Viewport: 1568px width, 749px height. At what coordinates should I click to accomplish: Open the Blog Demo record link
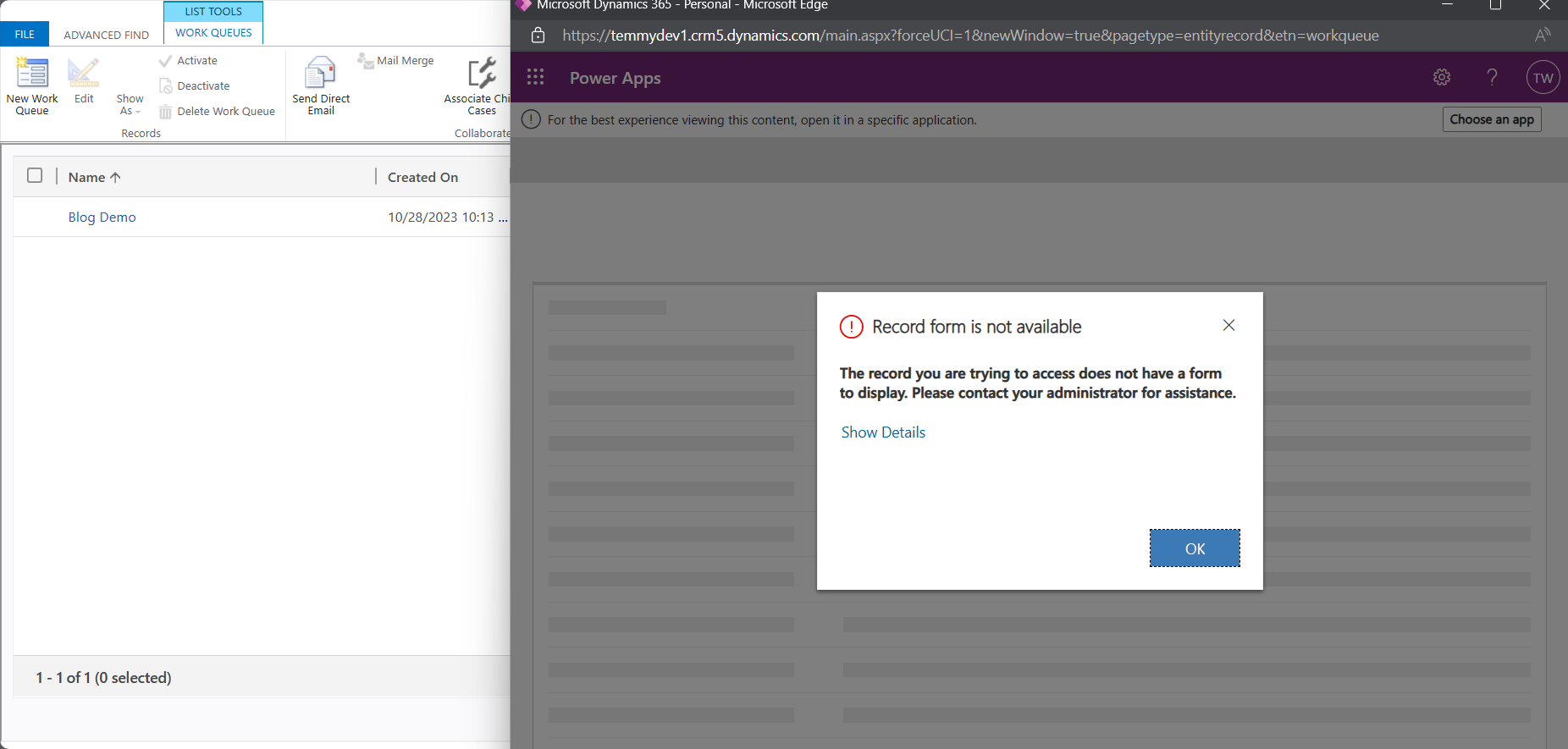click(102, 217)
